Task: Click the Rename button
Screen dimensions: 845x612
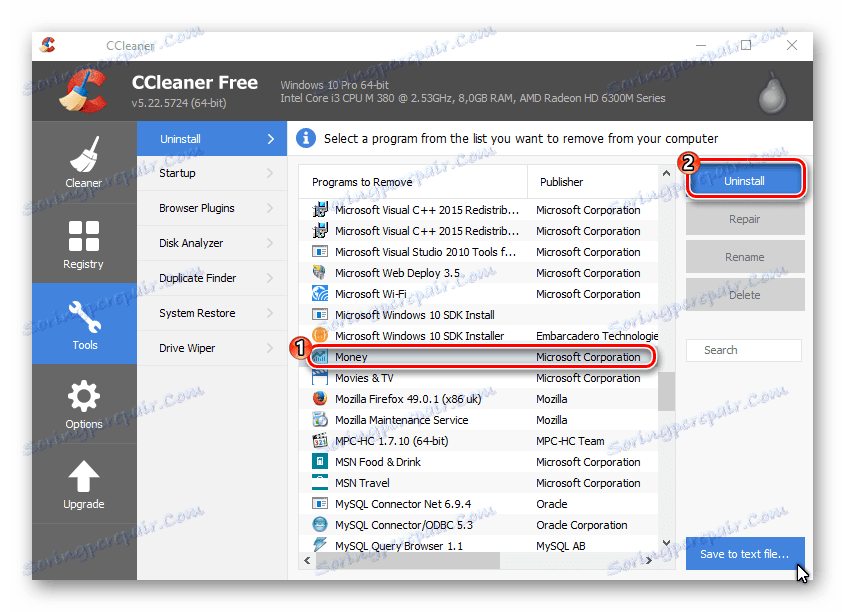Action: 745,257
